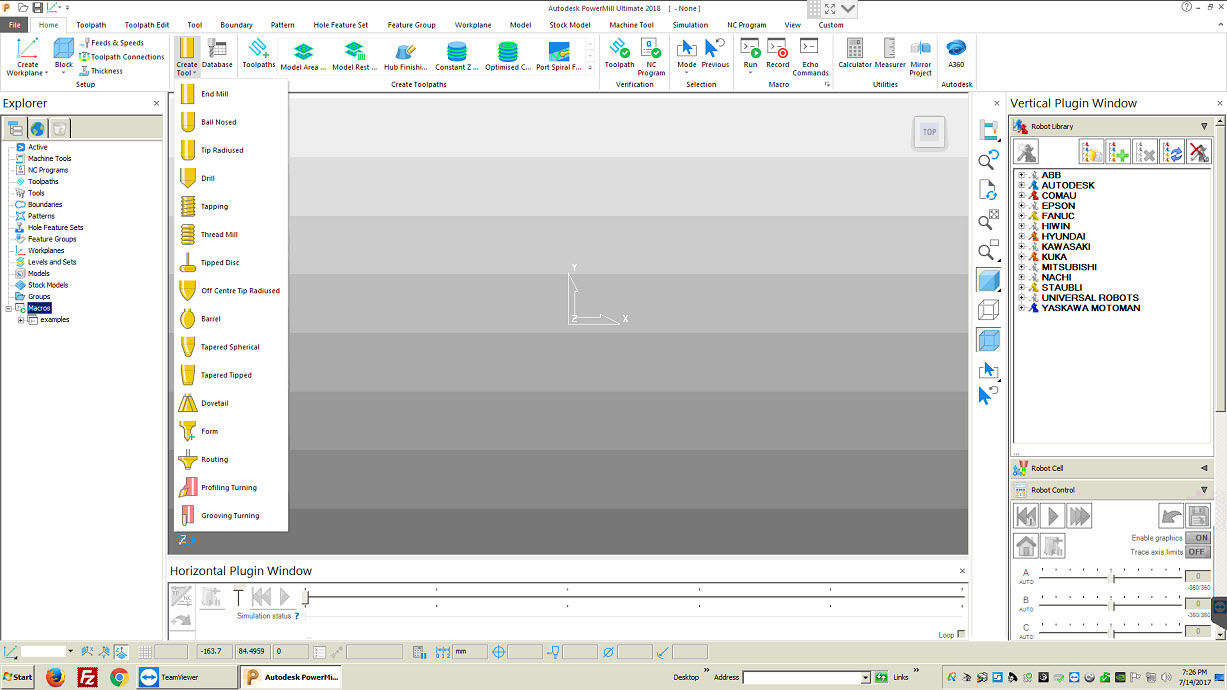Open Firefox from the taskbar
The height and width of the screenshot is (690, 1227).
point(54,677)
